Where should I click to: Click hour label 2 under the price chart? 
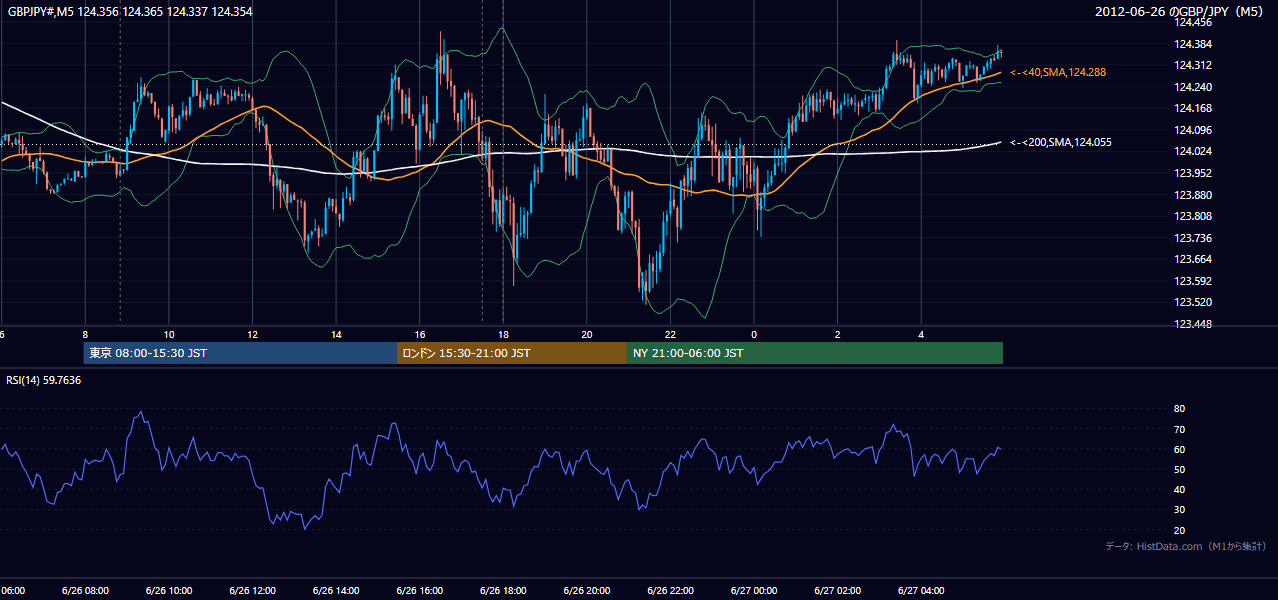pos(838,334)
